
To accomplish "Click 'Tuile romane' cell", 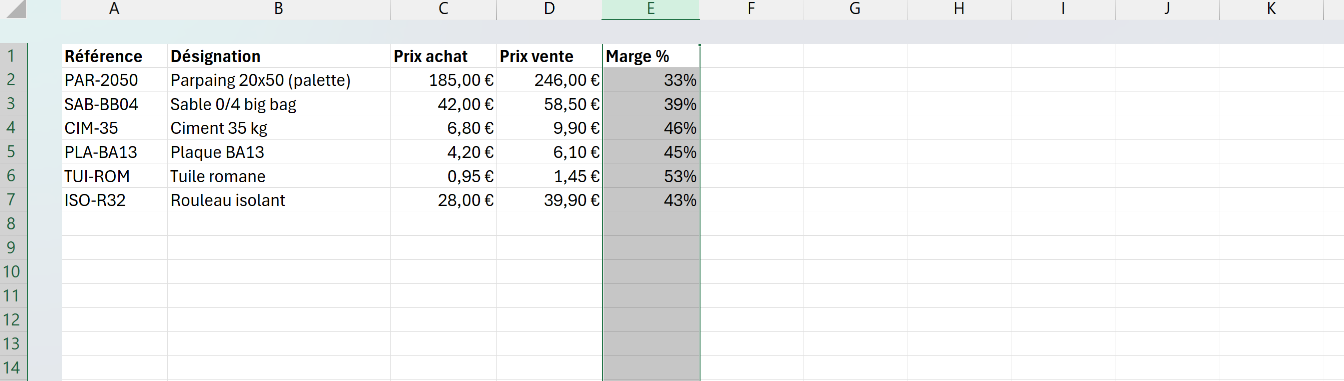I will click(279, 176).
